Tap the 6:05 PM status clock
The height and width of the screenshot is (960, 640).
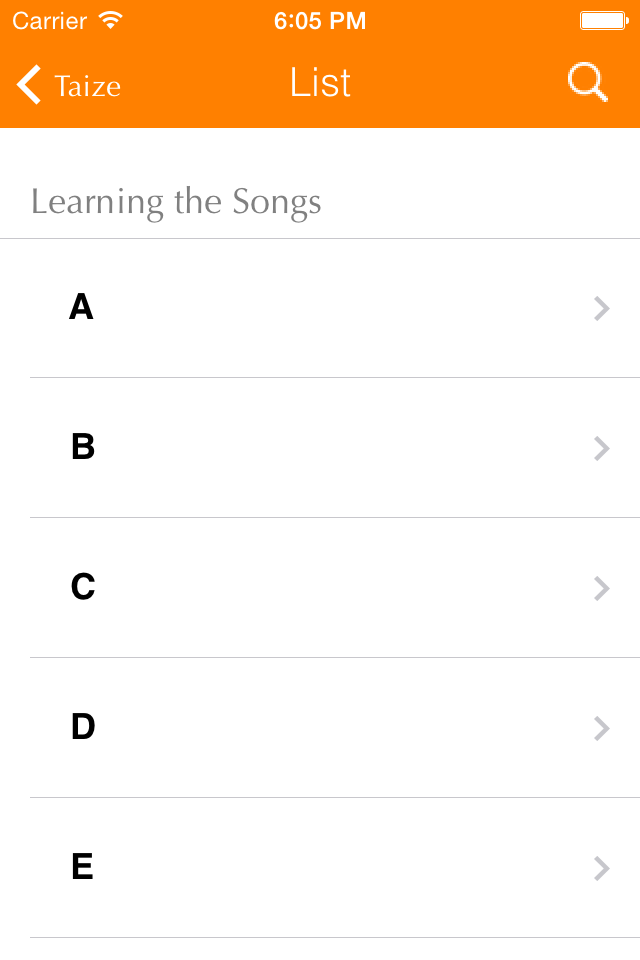(x=320, y=20)
